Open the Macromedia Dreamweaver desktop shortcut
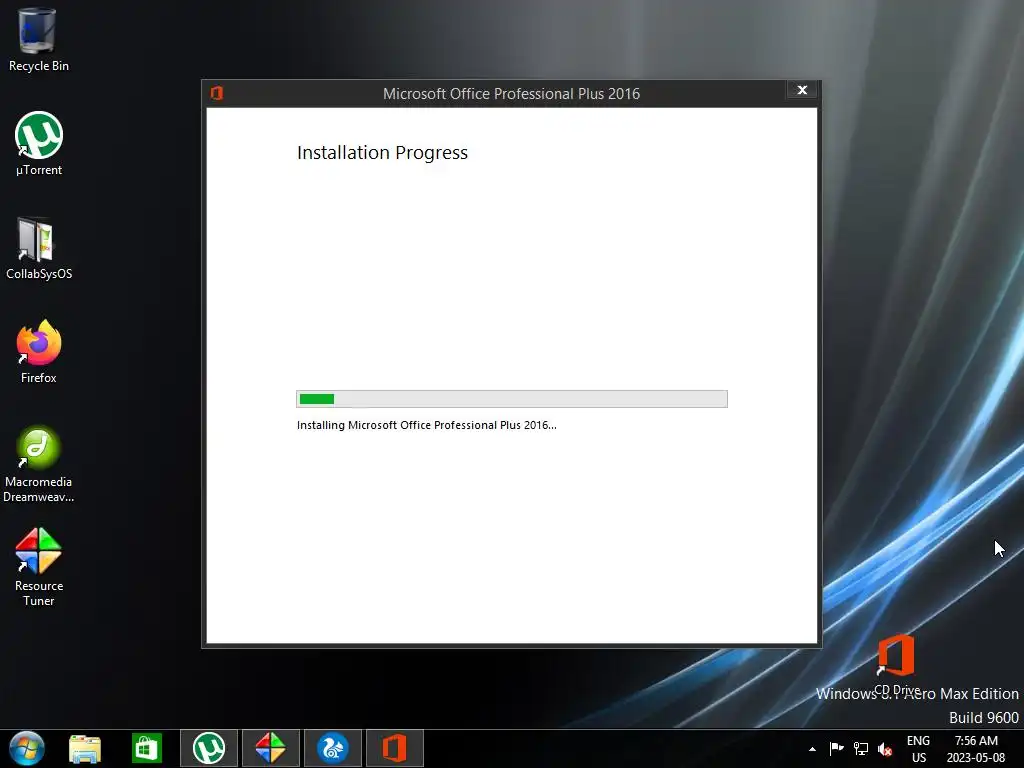 [x=39, y=464]
